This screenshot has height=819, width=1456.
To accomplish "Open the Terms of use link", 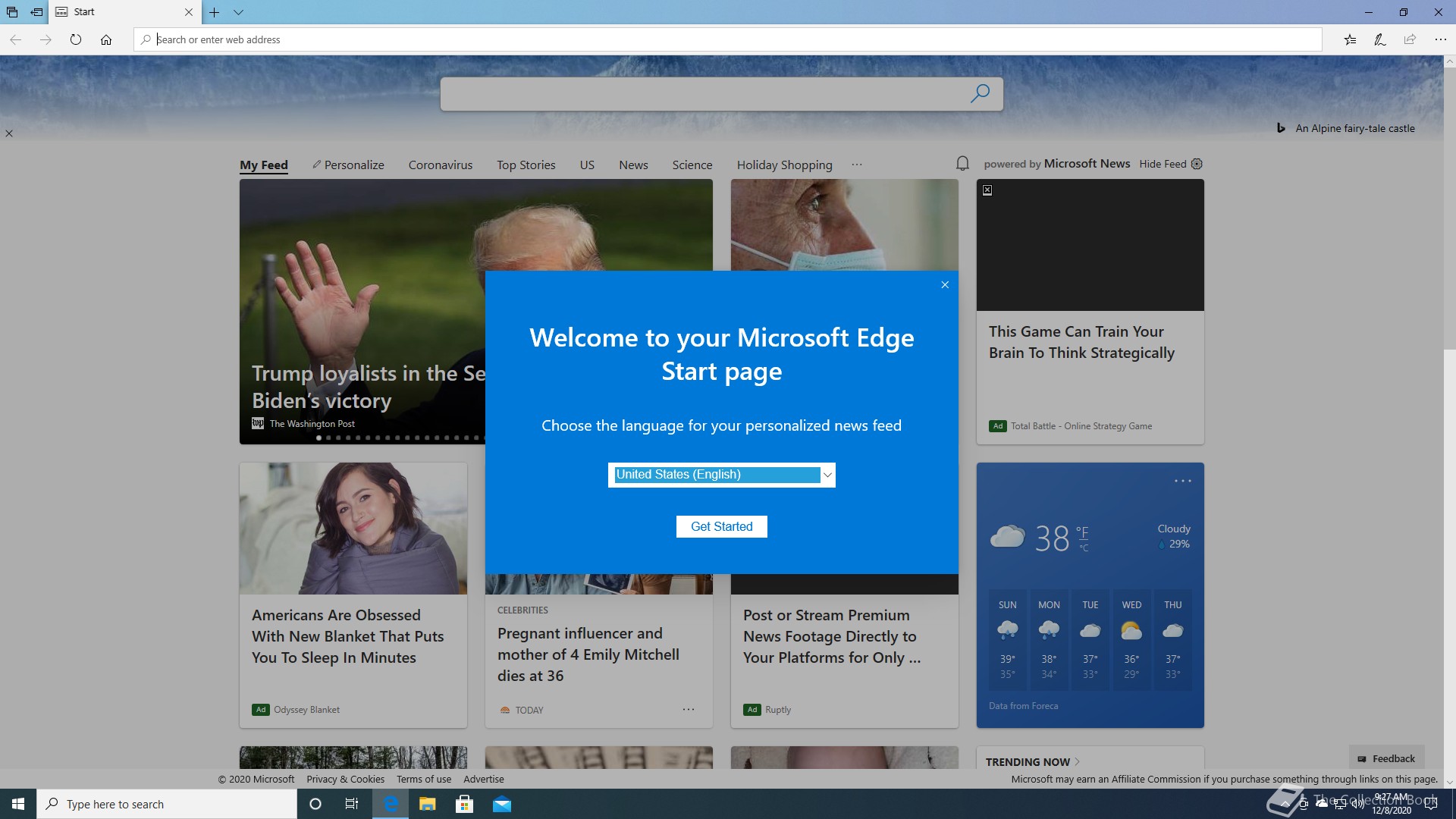I will 424,779.
